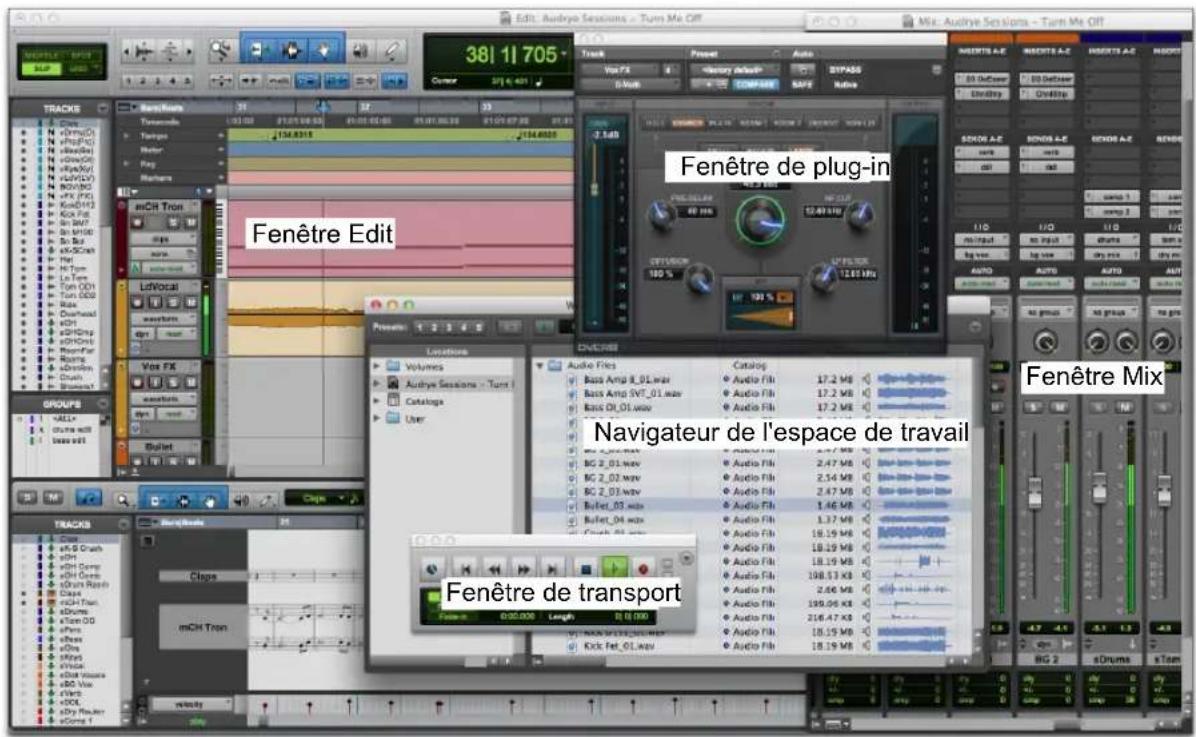Collapse the Audio Files folder
This screenshot has height=737, width=1196.
tap(540, 365)
